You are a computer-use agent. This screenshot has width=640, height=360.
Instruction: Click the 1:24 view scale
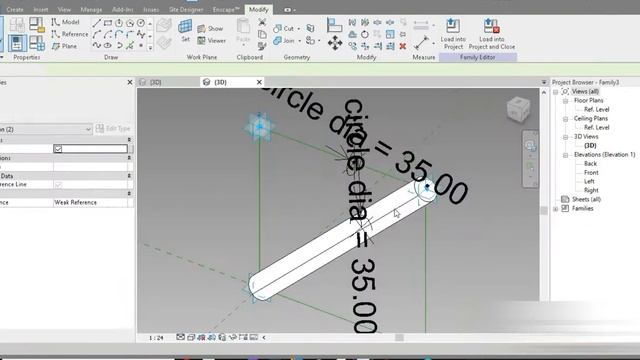click(x=156, y=338)
